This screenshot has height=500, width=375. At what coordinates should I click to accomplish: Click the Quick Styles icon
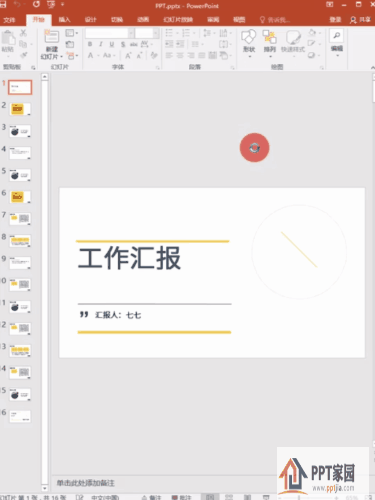click(293, 37)
